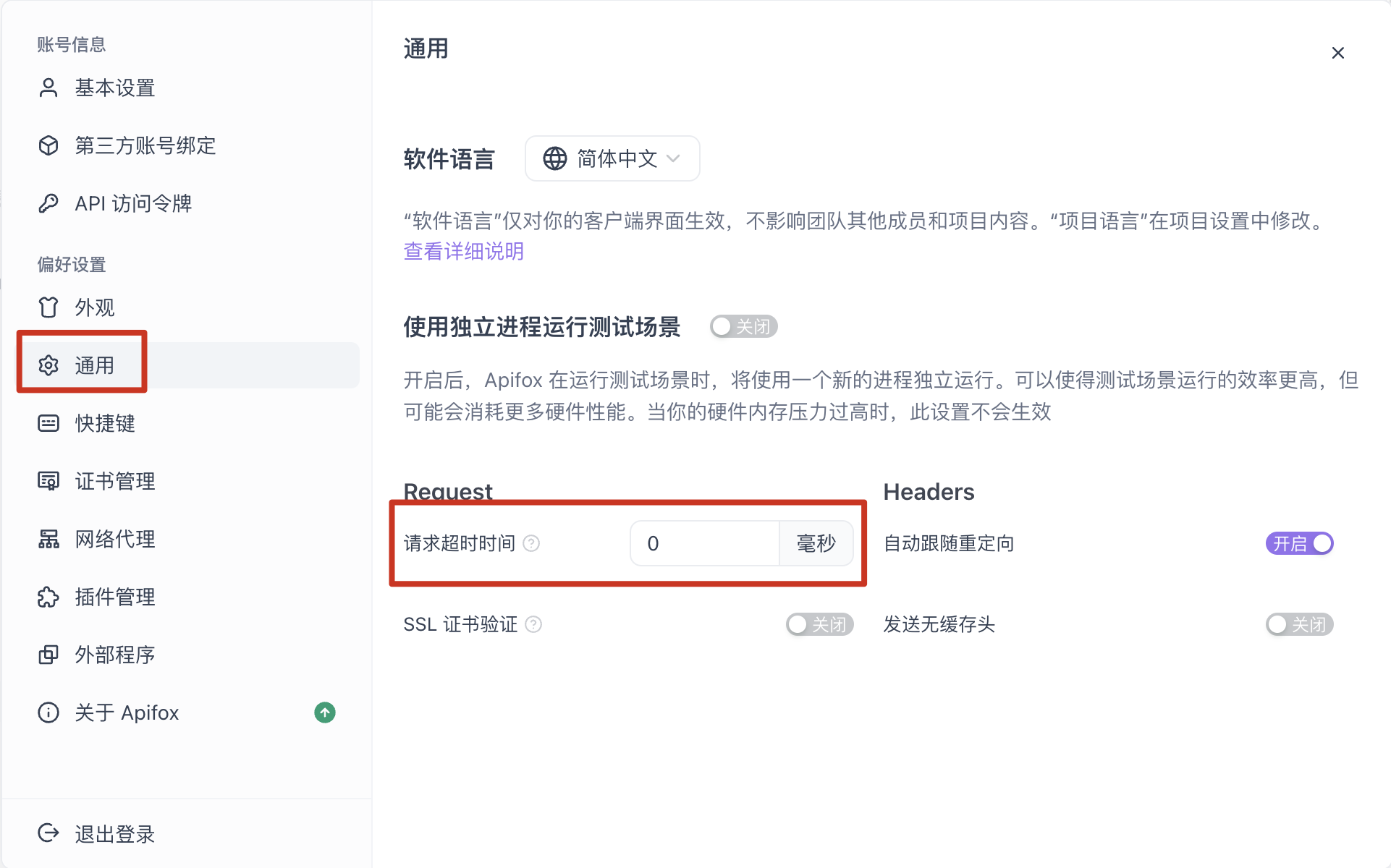Open 网络代理 proxy settings

[x=114, y=538]
